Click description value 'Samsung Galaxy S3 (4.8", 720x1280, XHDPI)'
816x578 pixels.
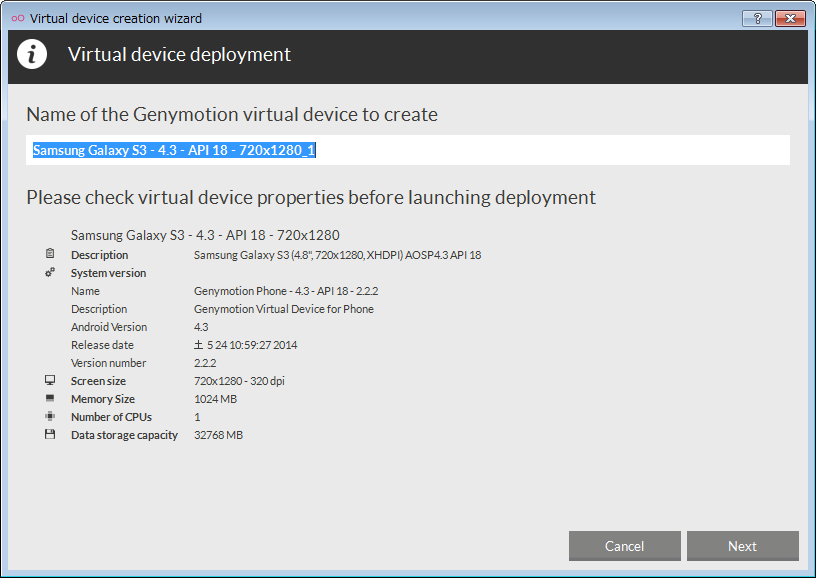(x=337, y=255)
